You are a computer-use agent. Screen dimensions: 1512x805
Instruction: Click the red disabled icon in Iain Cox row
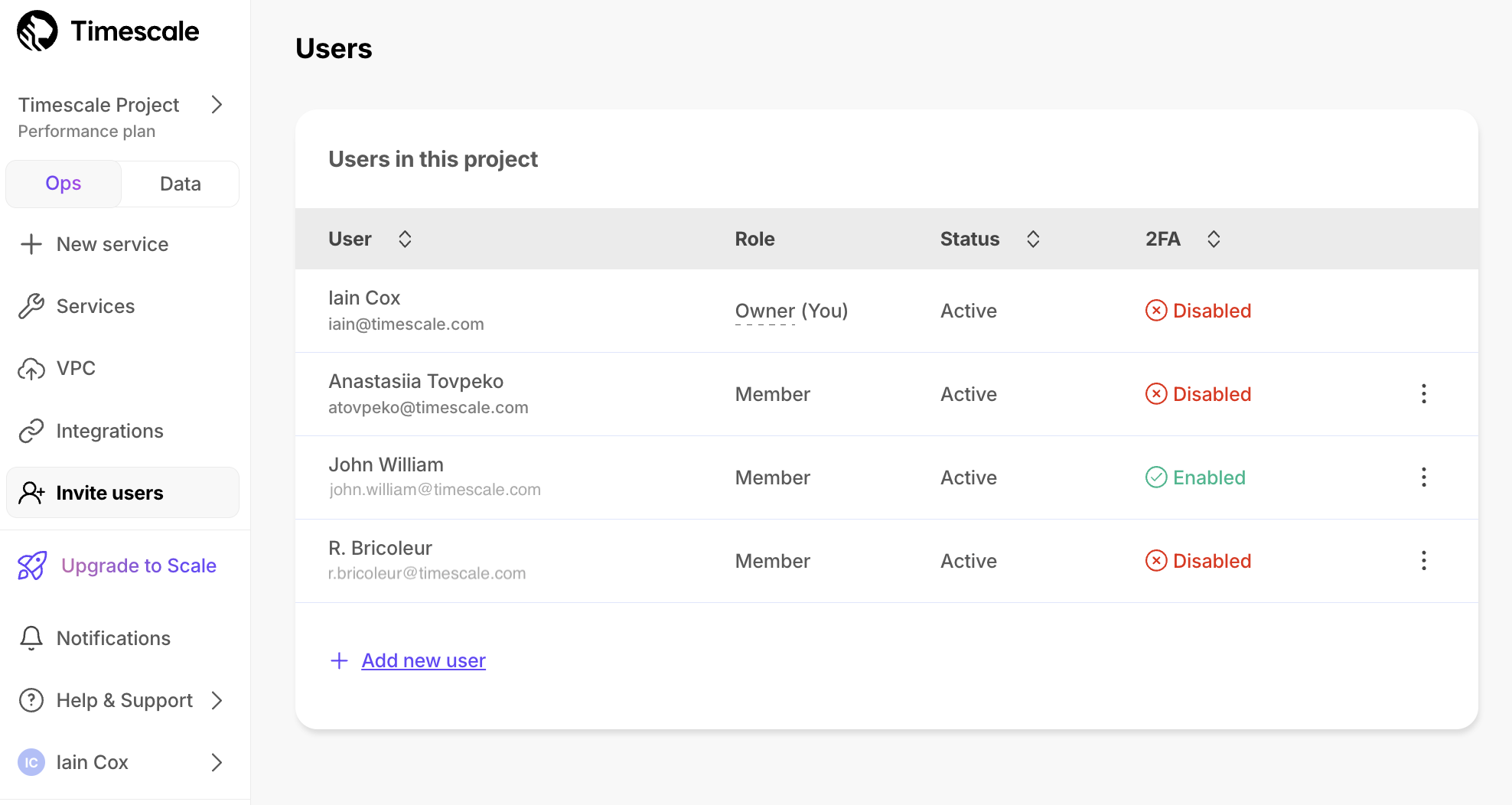1156,311
